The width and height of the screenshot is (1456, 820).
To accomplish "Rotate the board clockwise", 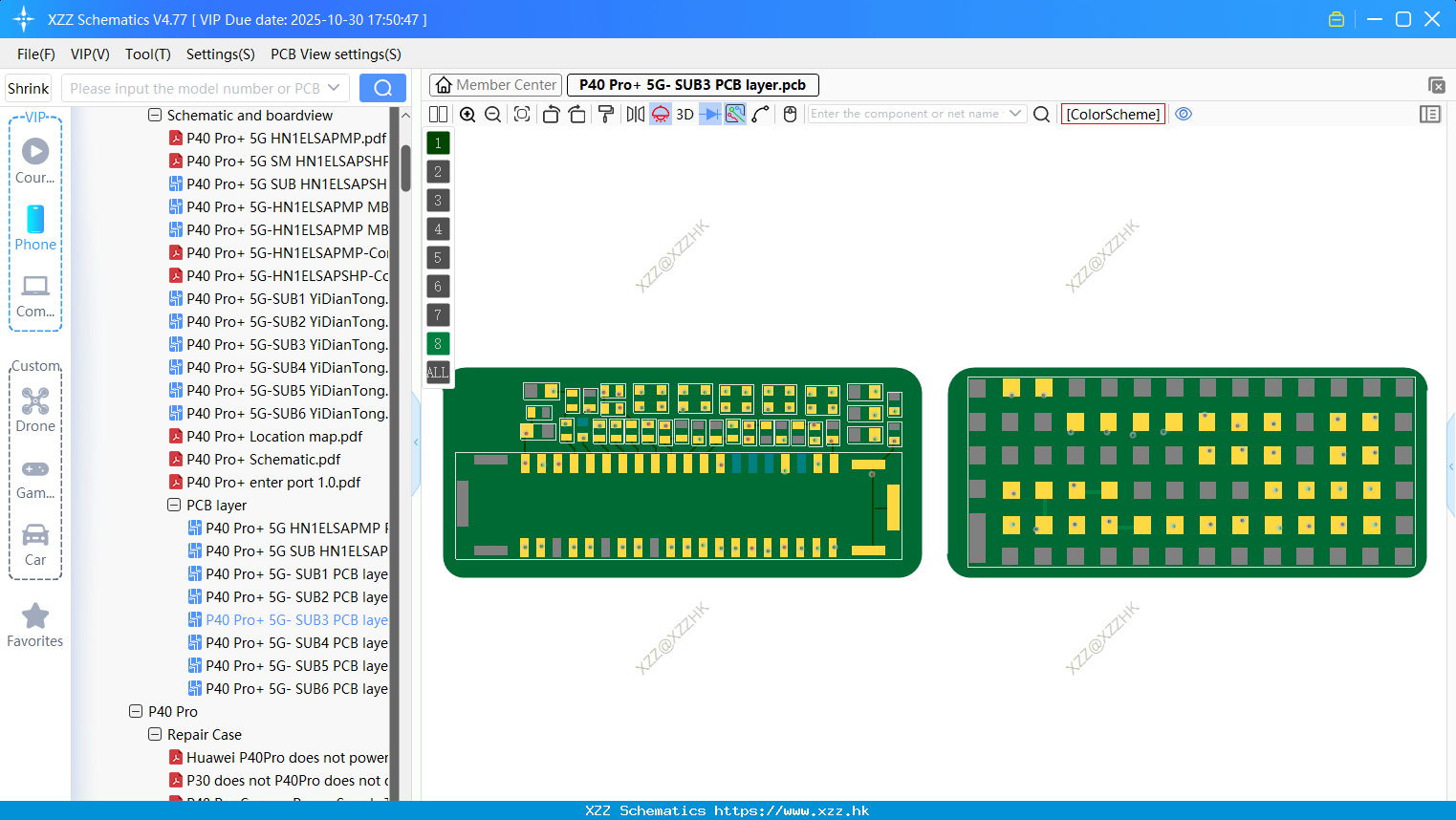I will click(576, 114).
